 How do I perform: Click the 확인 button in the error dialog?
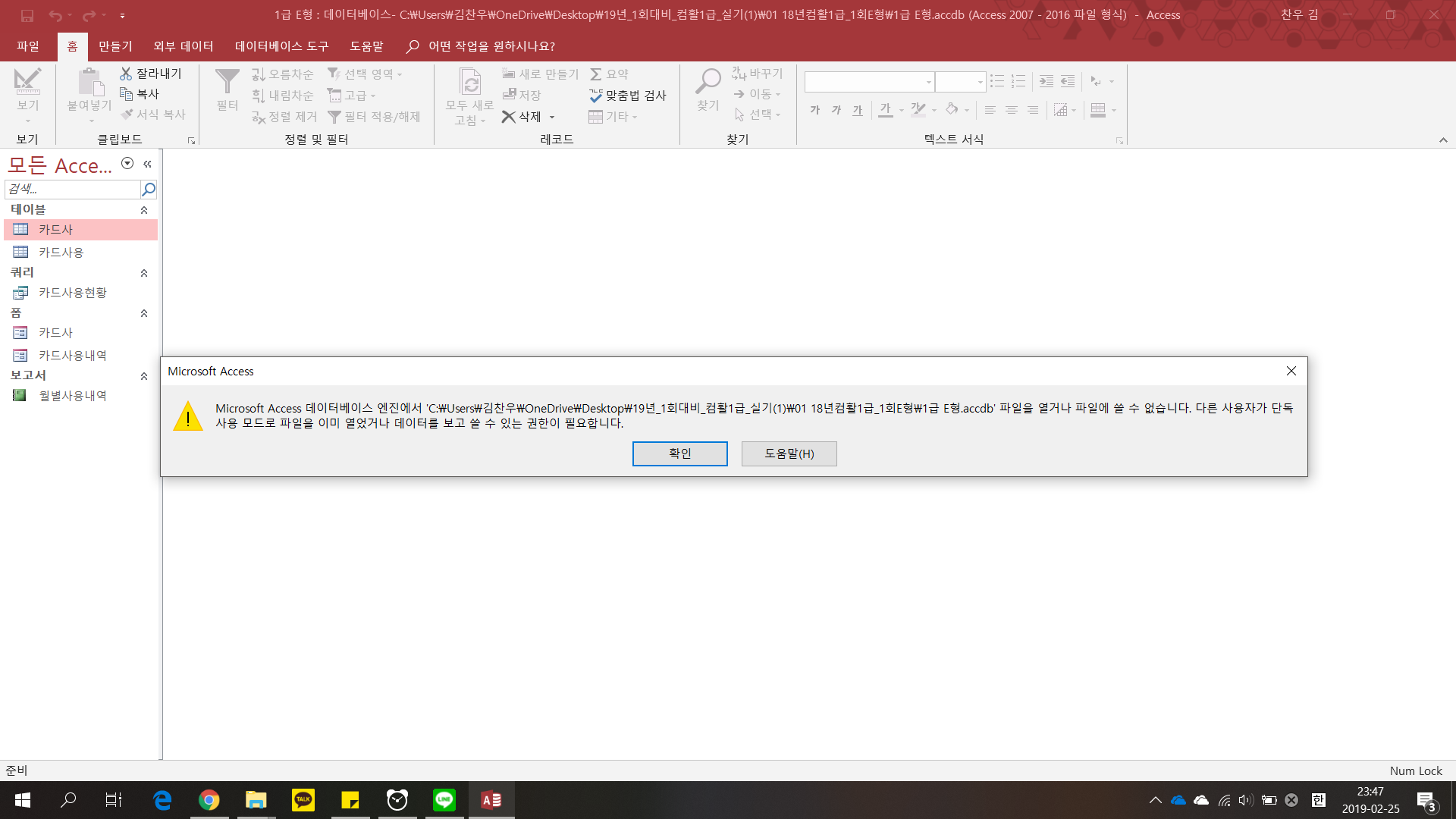tap(679, 453)
